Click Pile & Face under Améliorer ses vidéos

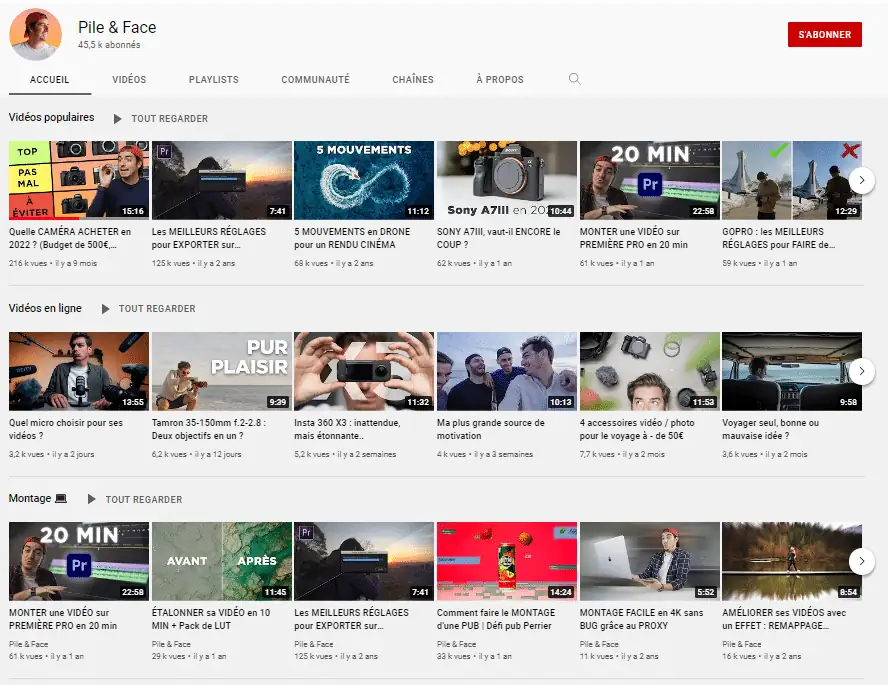point(742,644)
